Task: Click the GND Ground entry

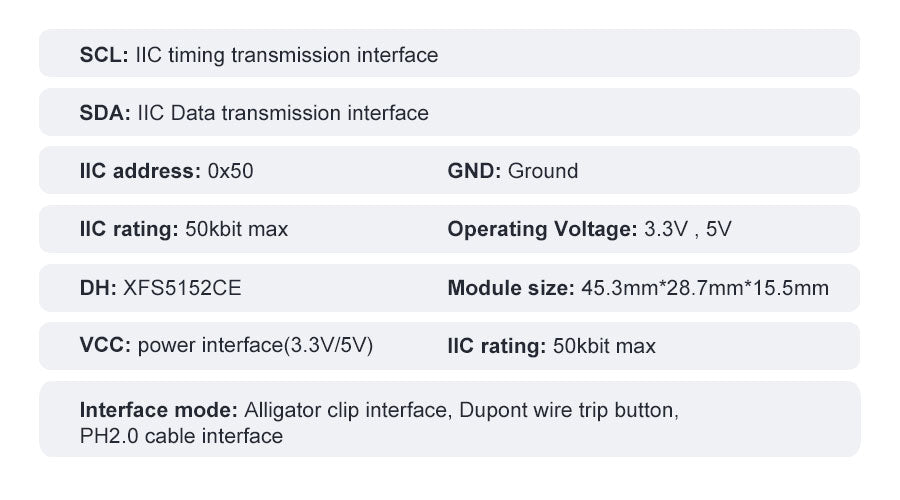Action: (513, 171)
